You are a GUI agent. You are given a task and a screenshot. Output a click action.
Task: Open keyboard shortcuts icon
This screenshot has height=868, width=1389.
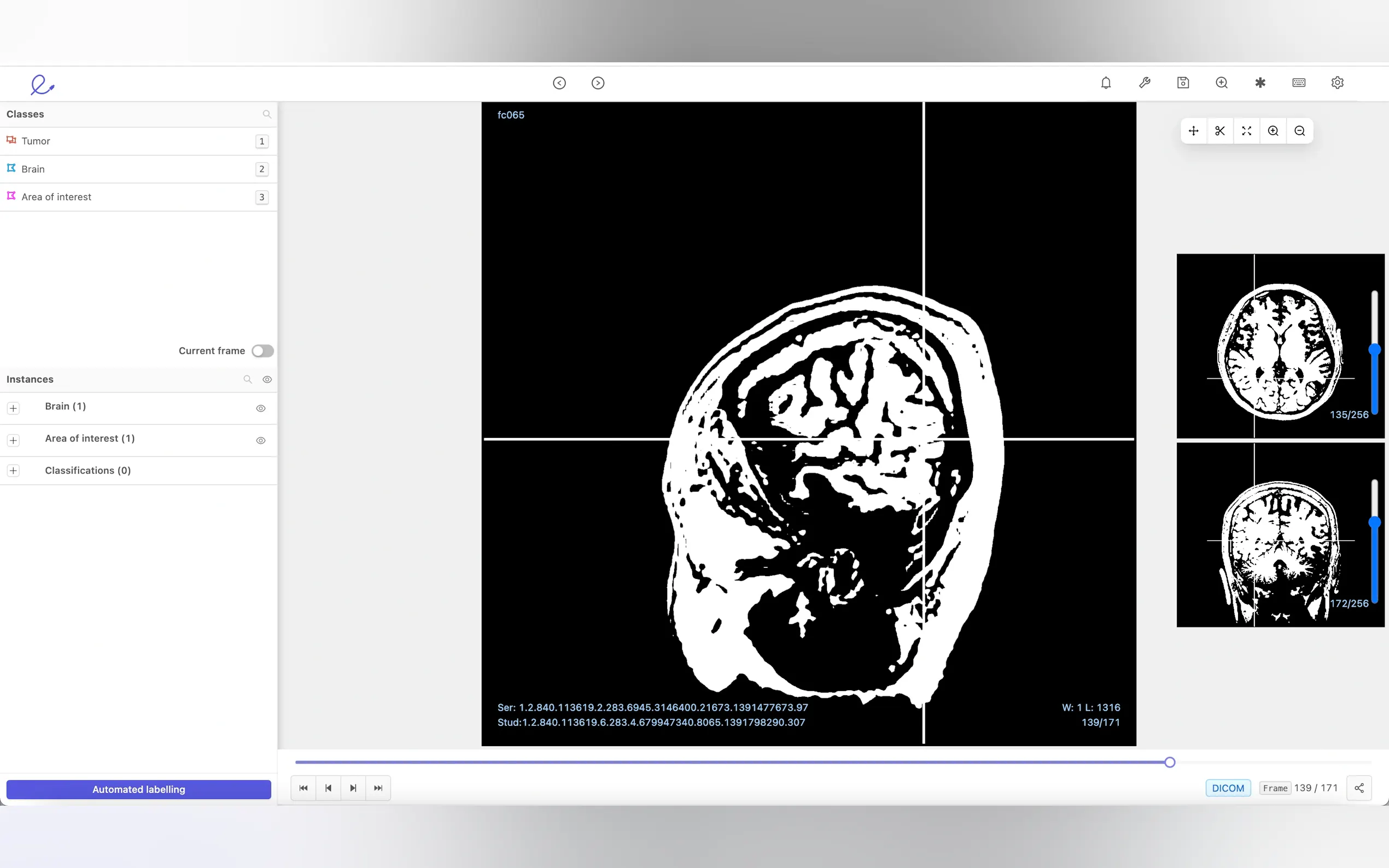(1298, 83)
